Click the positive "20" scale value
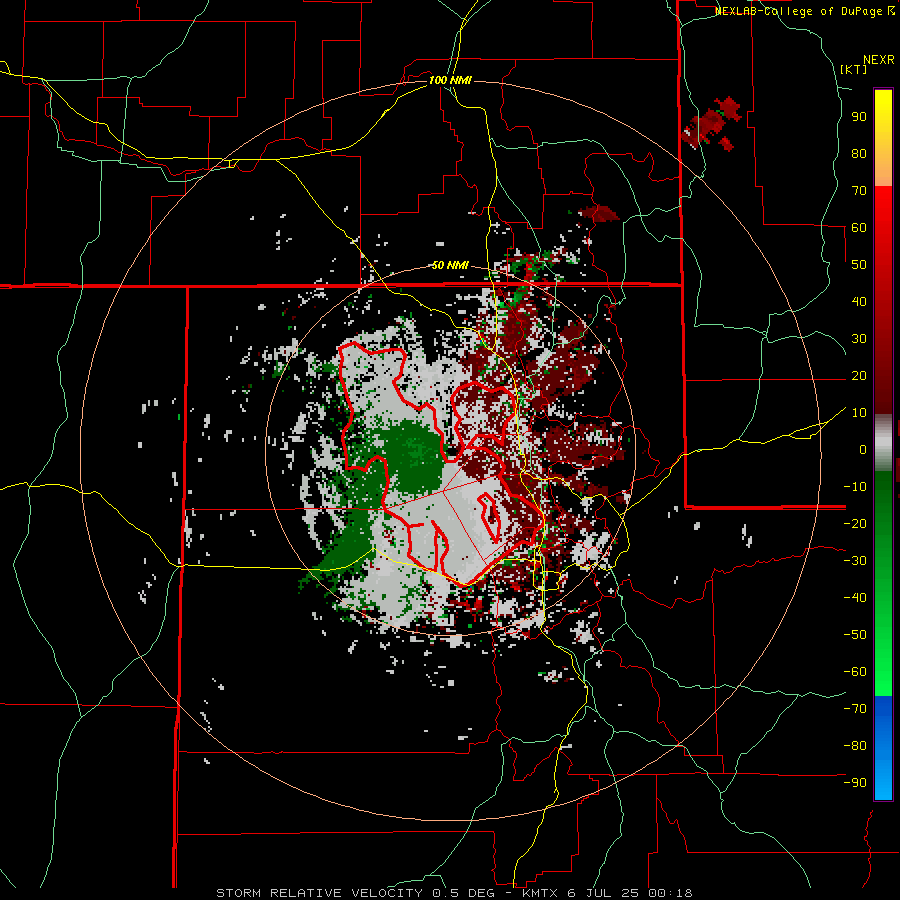 tap(859, 375)
